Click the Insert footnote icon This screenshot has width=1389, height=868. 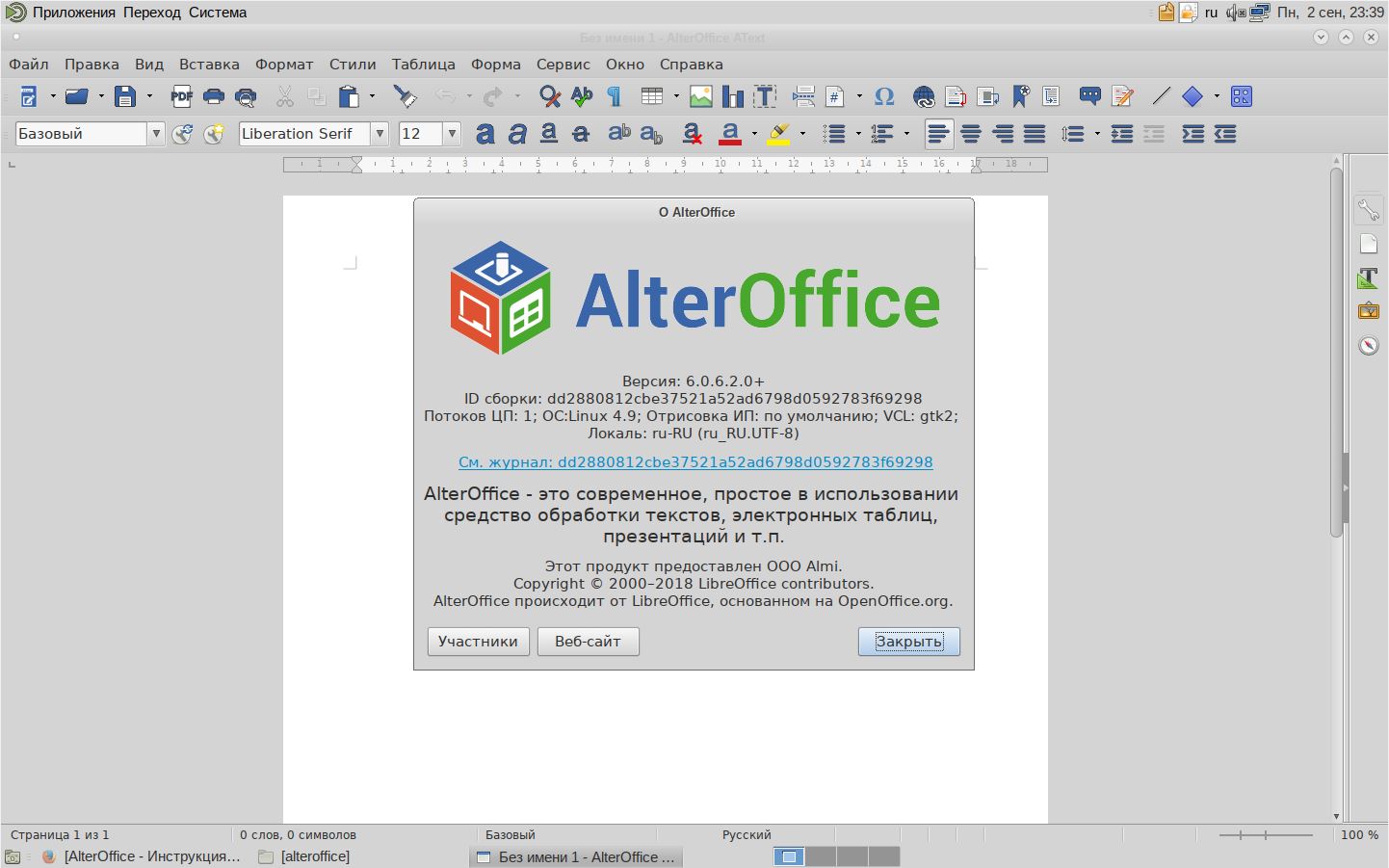[956, 96]
